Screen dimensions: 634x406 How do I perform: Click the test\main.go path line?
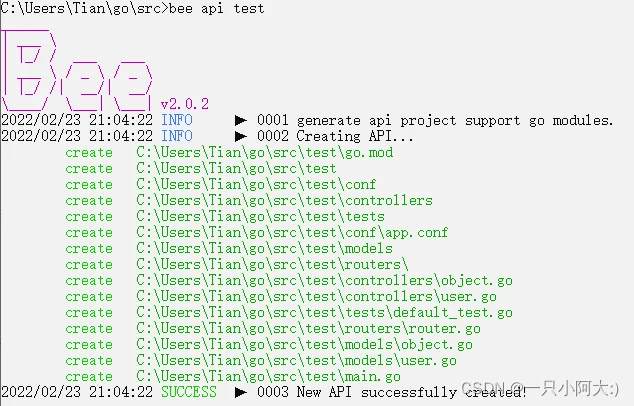268,376
